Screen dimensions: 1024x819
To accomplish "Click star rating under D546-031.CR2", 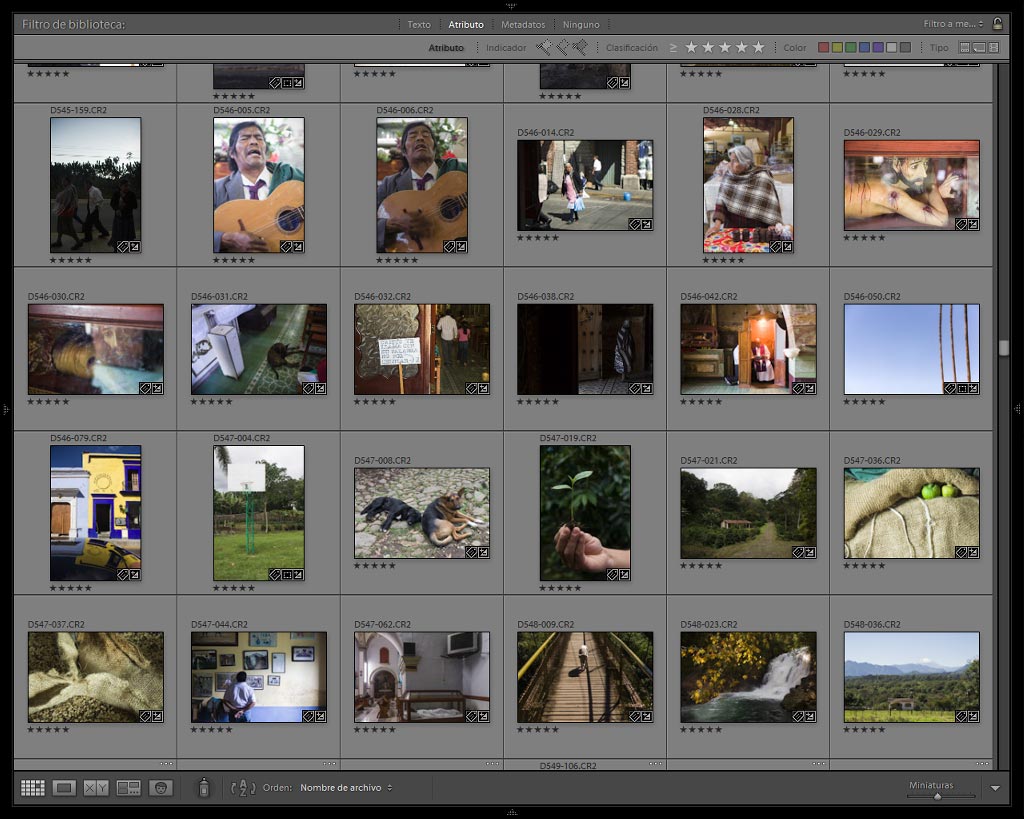I will pos(211,402).
